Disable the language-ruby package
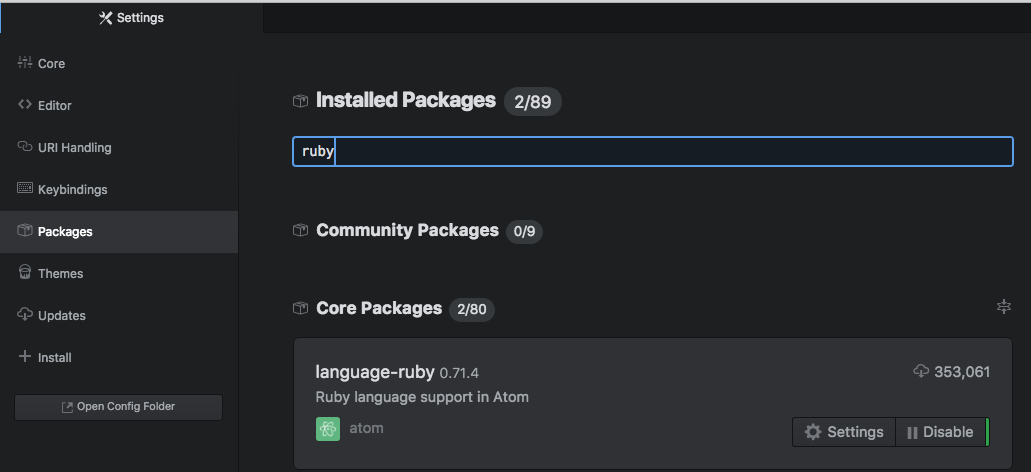The height and width of the screenshot is (472, 1031). (x=940, y=432)
